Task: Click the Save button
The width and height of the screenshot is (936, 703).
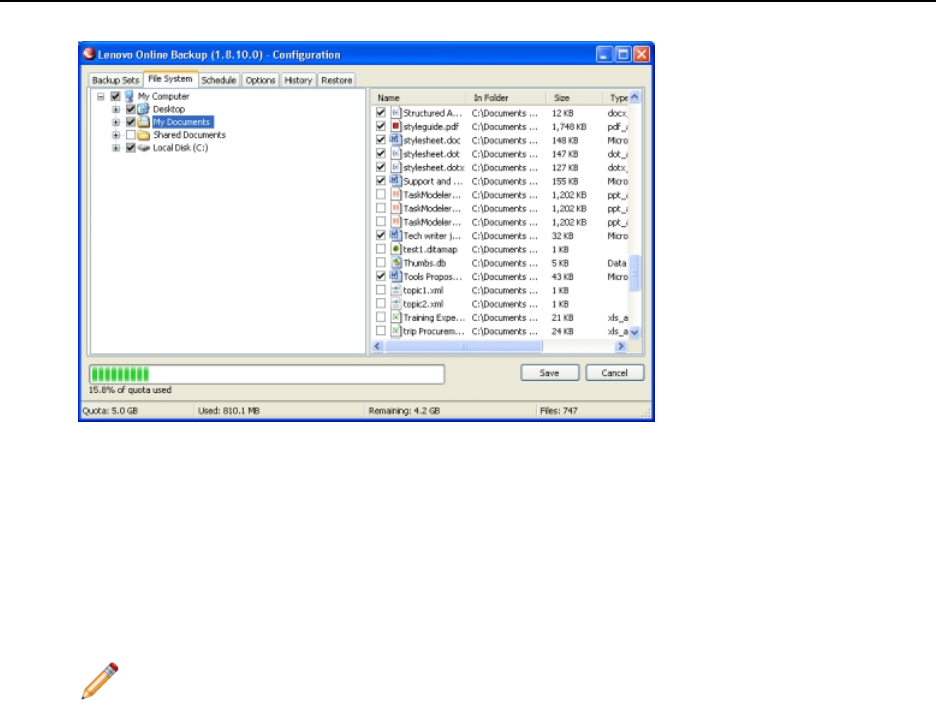Action: coord(549,373)
